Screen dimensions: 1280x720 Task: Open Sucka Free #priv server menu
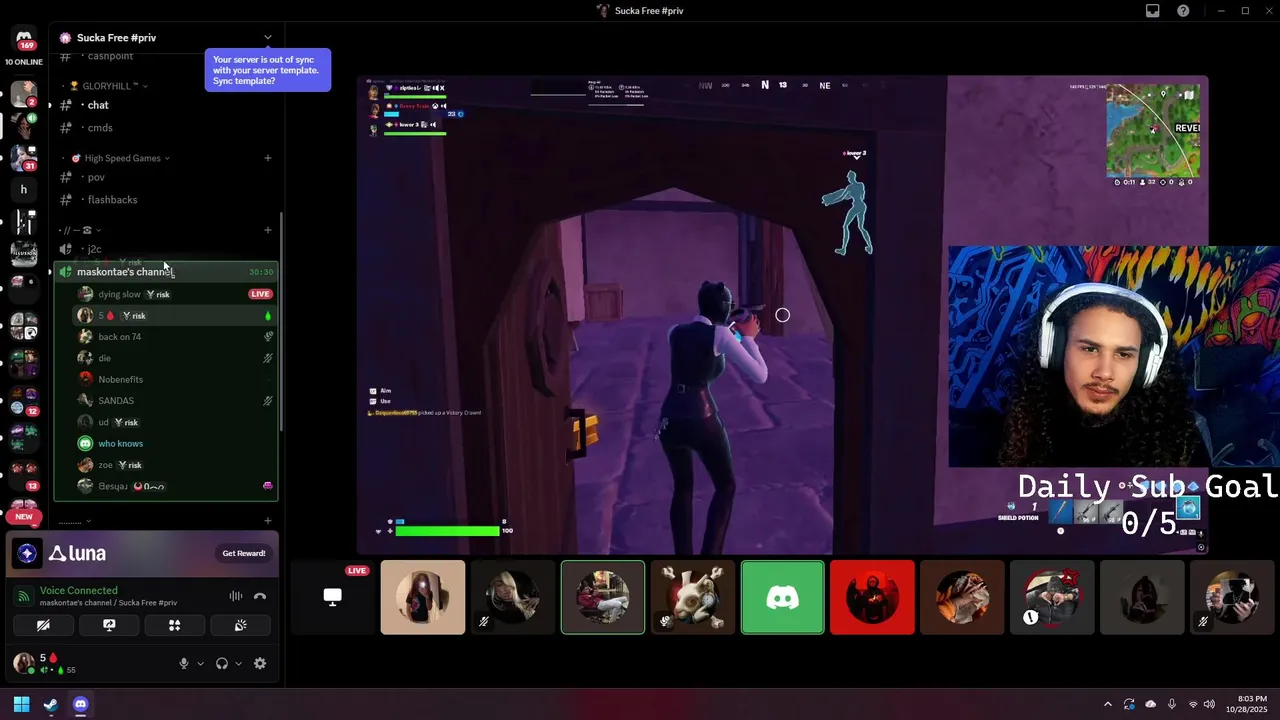pos(165,38)
